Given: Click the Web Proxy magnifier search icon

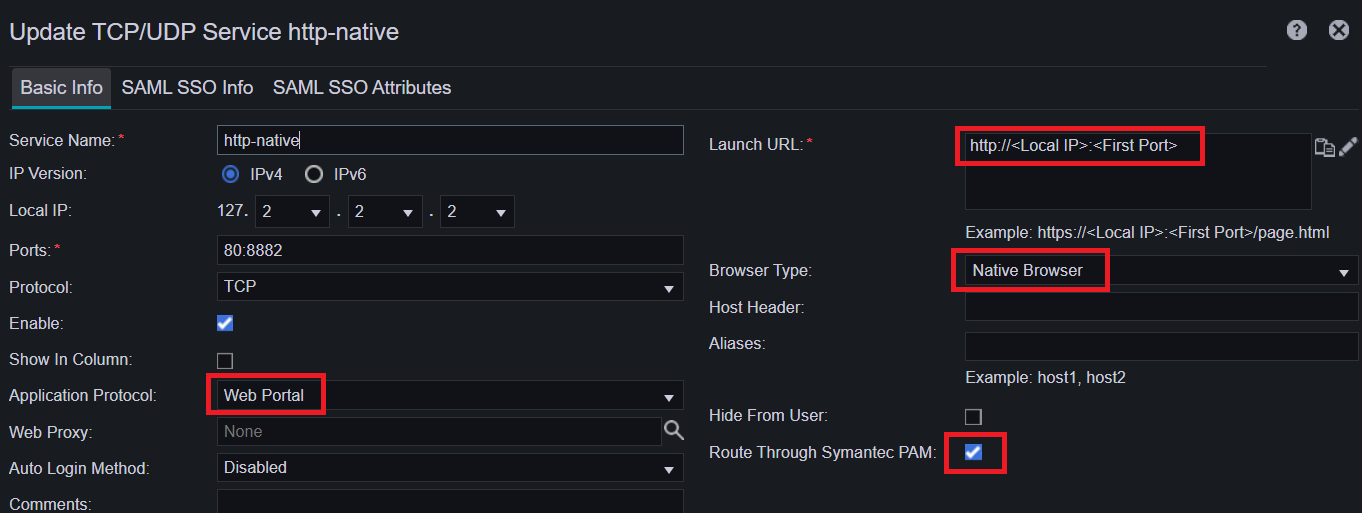Looking at the screenshot, I should 674,431.
